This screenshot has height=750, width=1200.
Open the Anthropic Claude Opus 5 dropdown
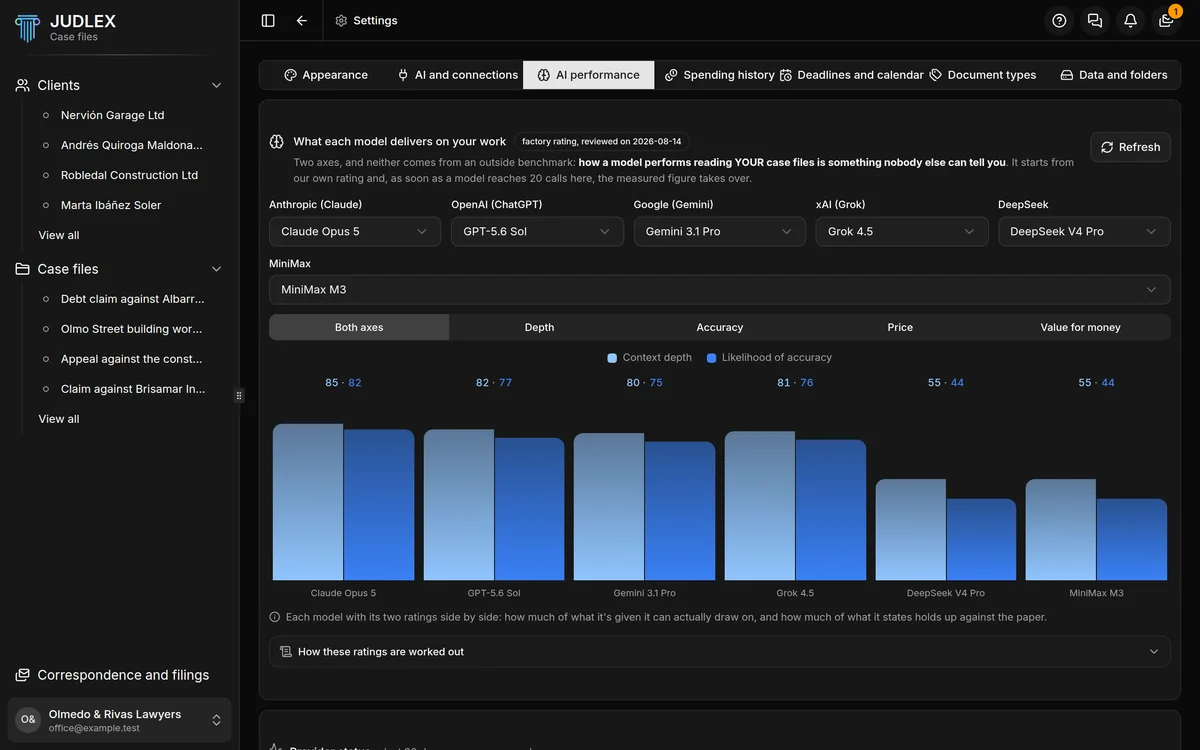point(355,231)
